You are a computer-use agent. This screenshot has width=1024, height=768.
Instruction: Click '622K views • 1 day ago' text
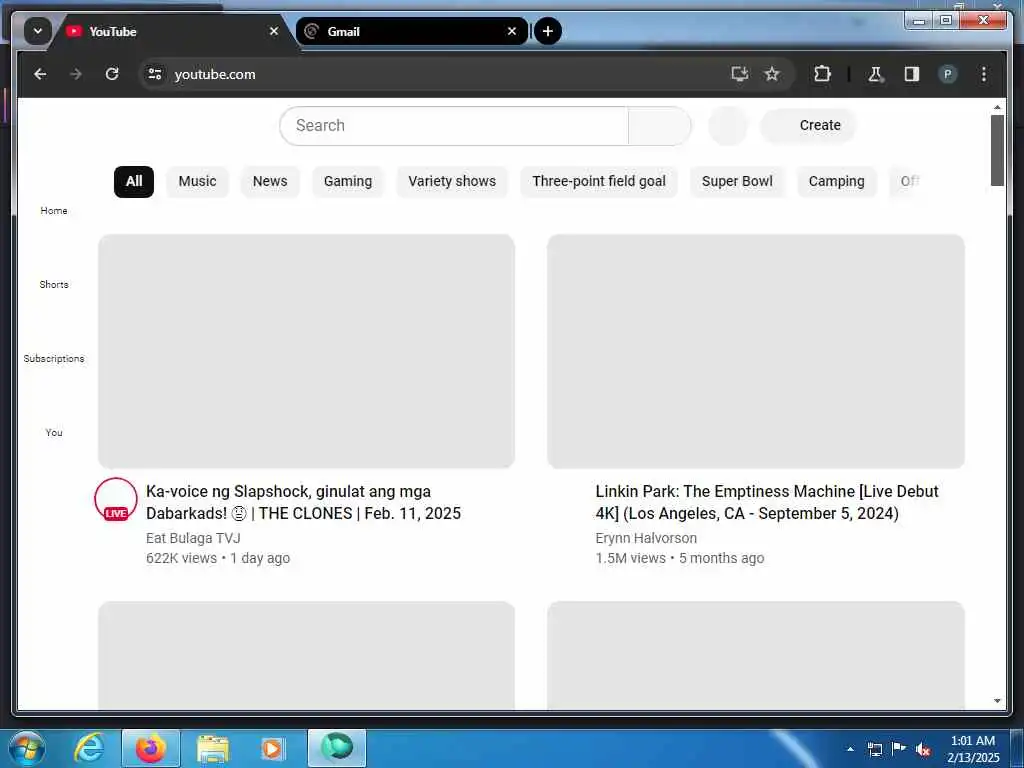point(218,558)
